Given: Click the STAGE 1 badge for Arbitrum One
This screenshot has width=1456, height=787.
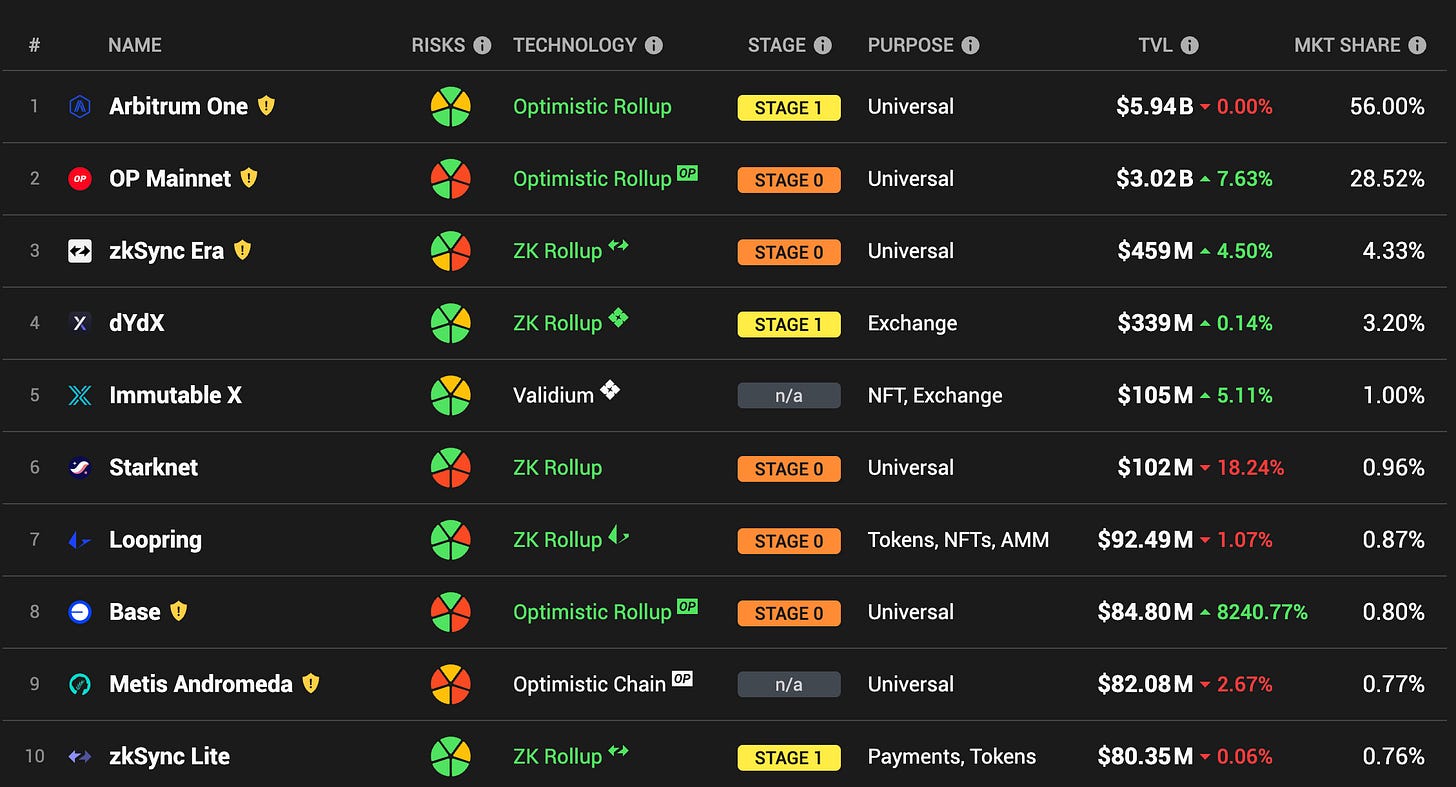Looking at the screenshot, I should coord(789,108).
